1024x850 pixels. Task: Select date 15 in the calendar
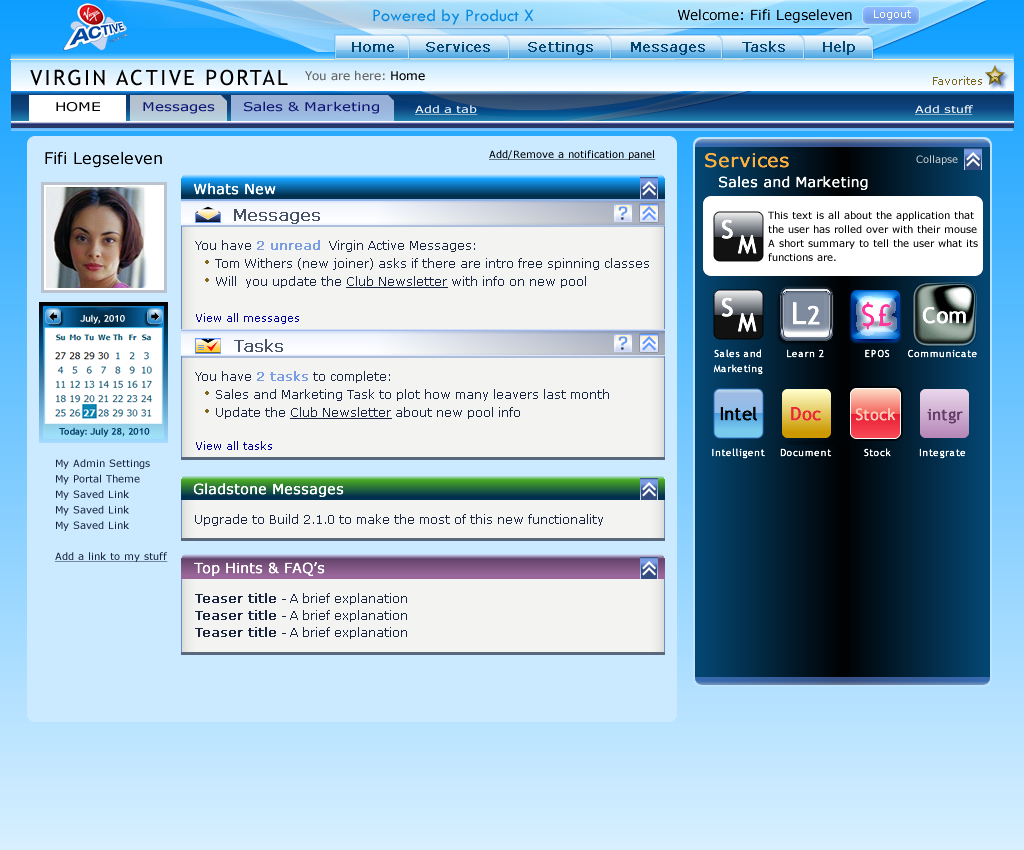click(118, 385)
